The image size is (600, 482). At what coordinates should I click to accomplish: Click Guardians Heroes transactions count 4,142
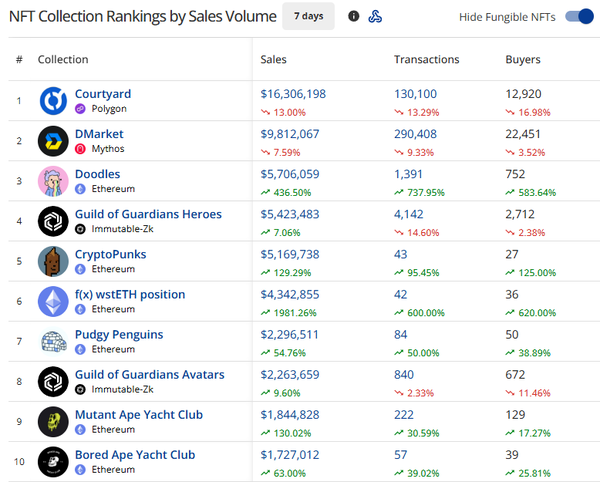[409, 215]
